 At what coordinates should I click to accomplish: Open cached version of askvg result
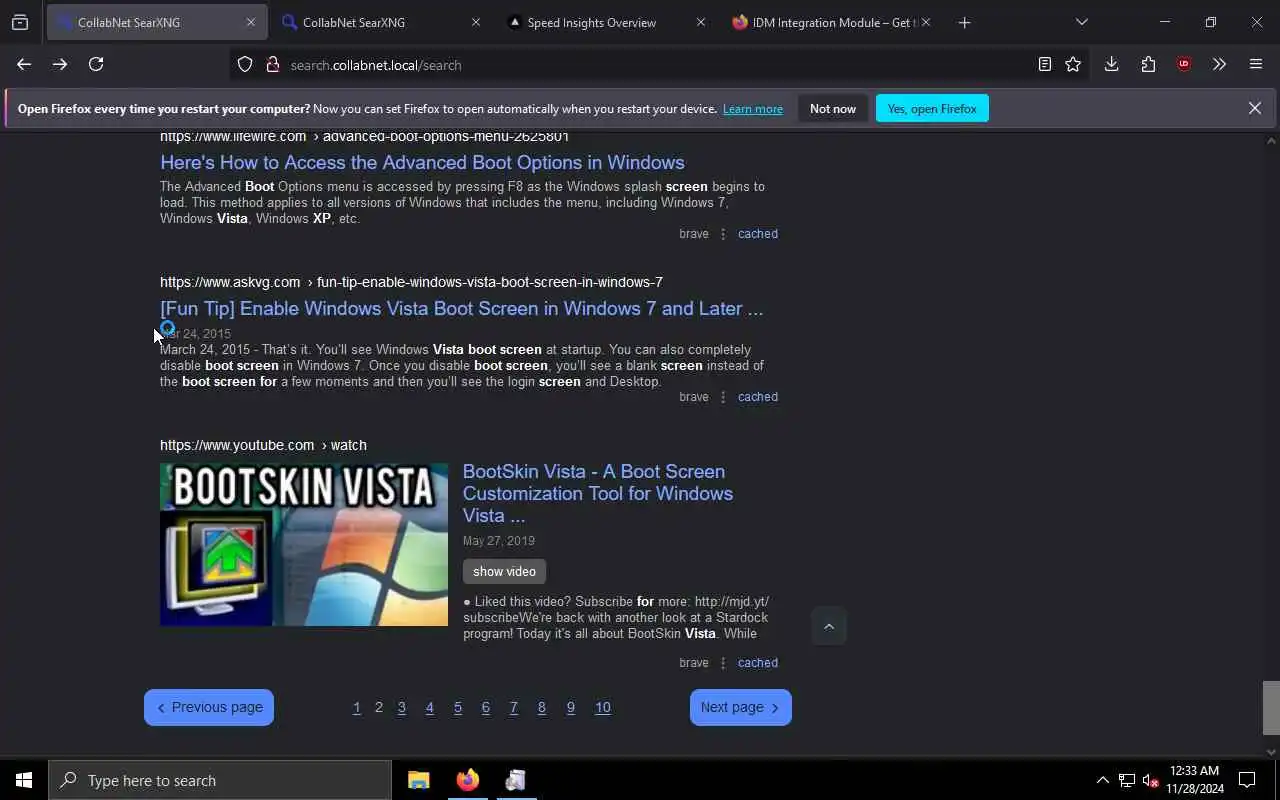[x=758, y=397]
